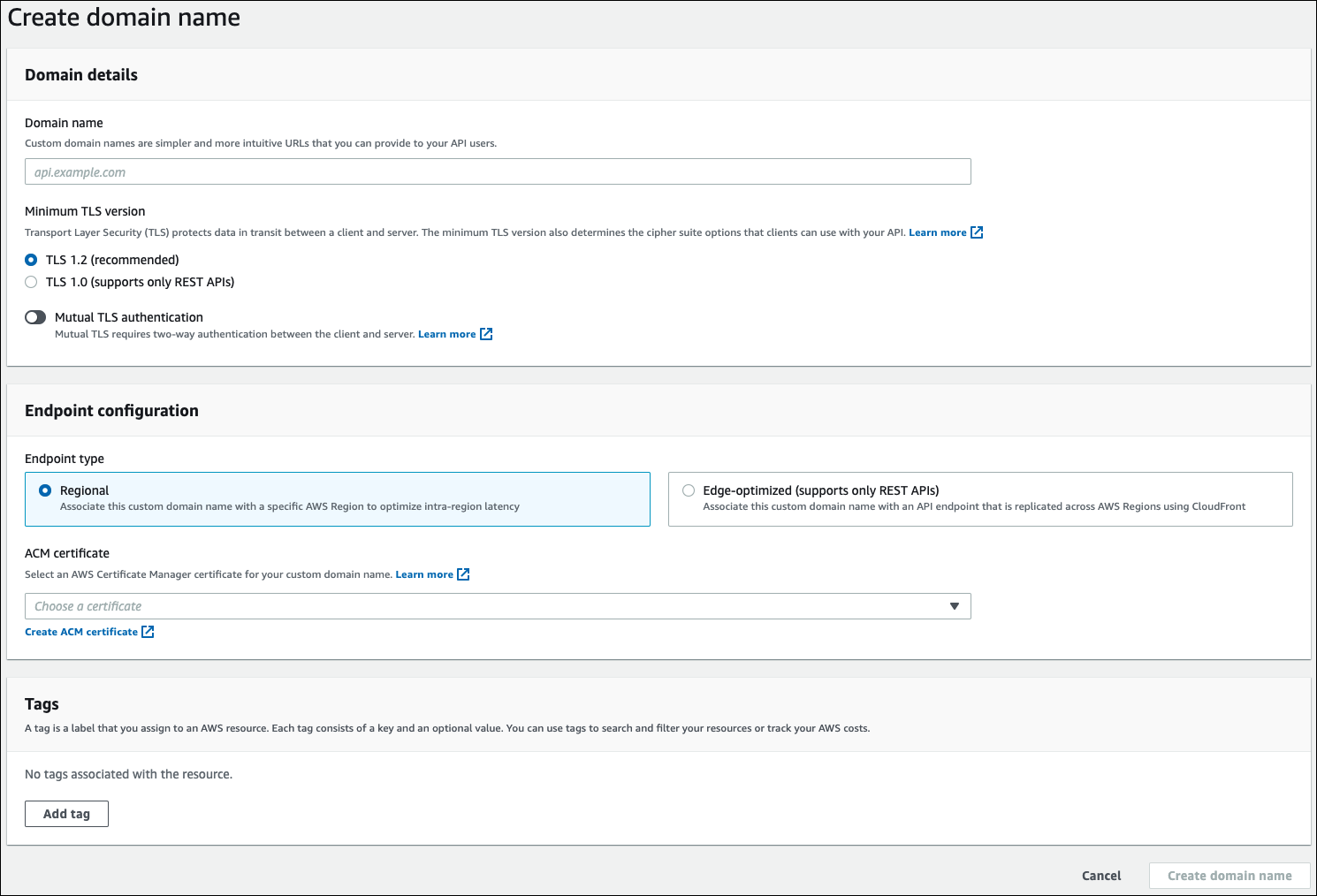Select TLS 1.0 minimum version
Image resolution: width=1317 pixels, height=896 pixels.
coord(31,281)
